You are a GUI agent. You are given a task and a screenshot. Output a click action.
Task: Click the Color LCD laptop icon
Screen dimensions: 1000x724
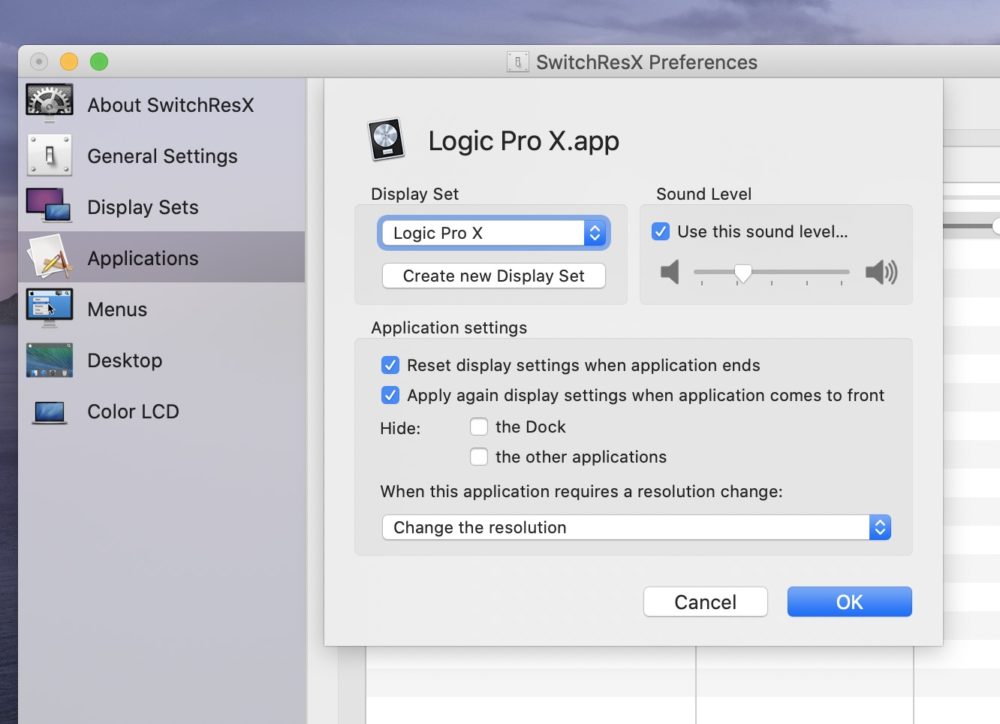coord(49,412)
